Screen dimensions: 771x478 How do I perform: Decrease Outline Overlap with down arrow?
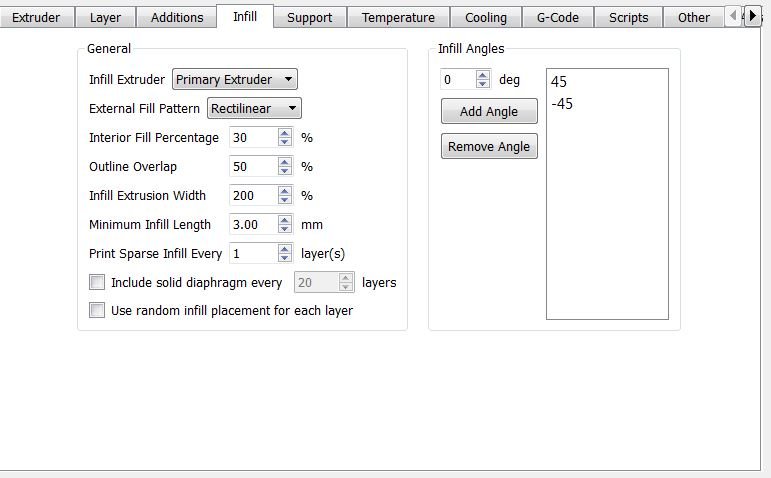284,171
